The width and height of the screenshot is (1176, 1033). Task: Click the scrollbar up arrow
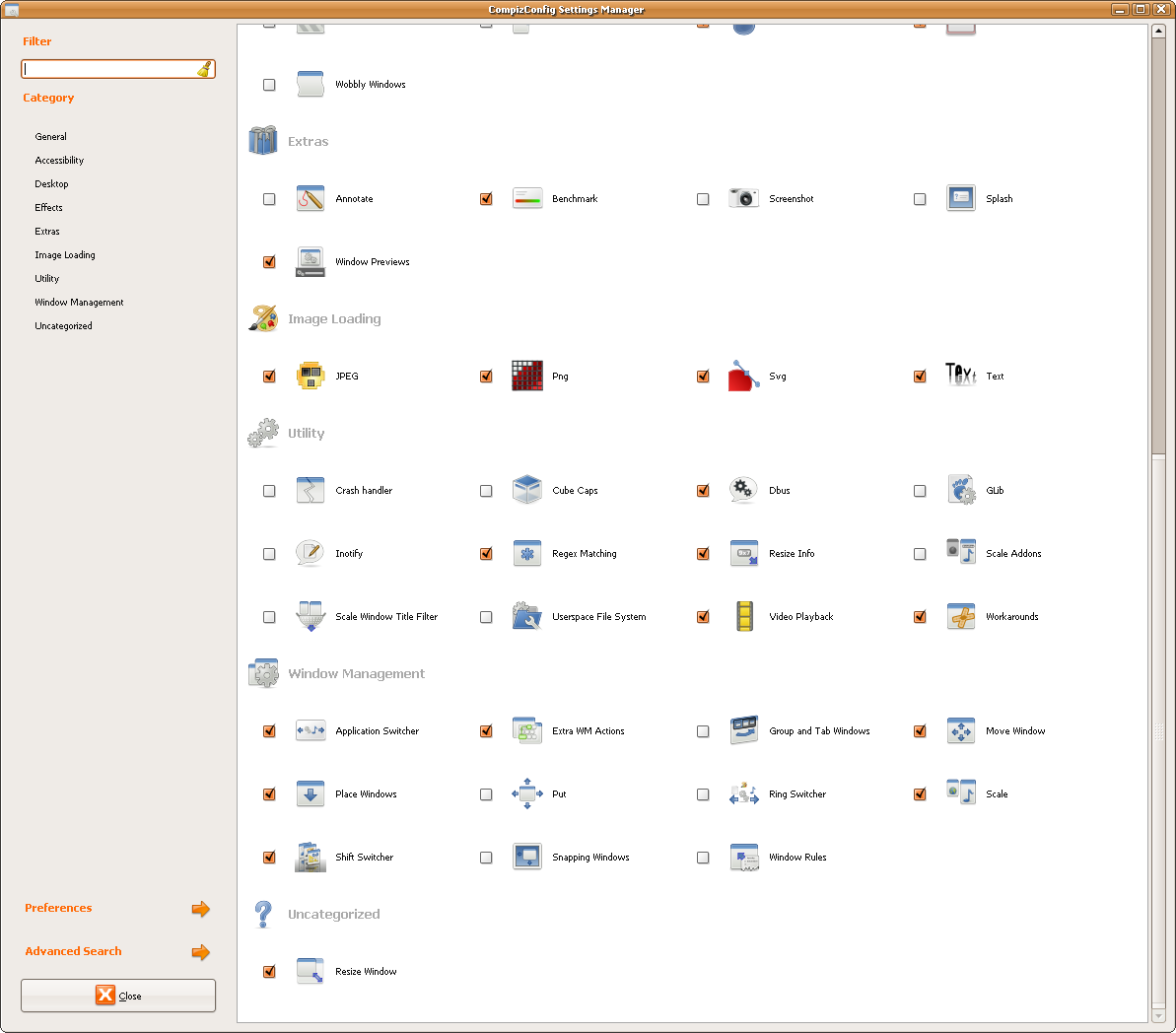(1159, 31)
